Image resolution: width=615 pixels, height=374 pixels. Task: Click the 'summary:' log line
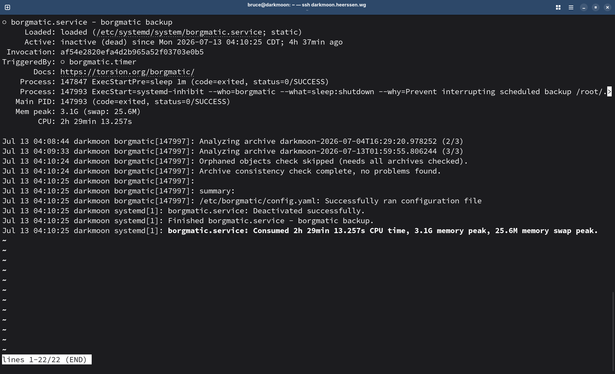pos(217,191)
